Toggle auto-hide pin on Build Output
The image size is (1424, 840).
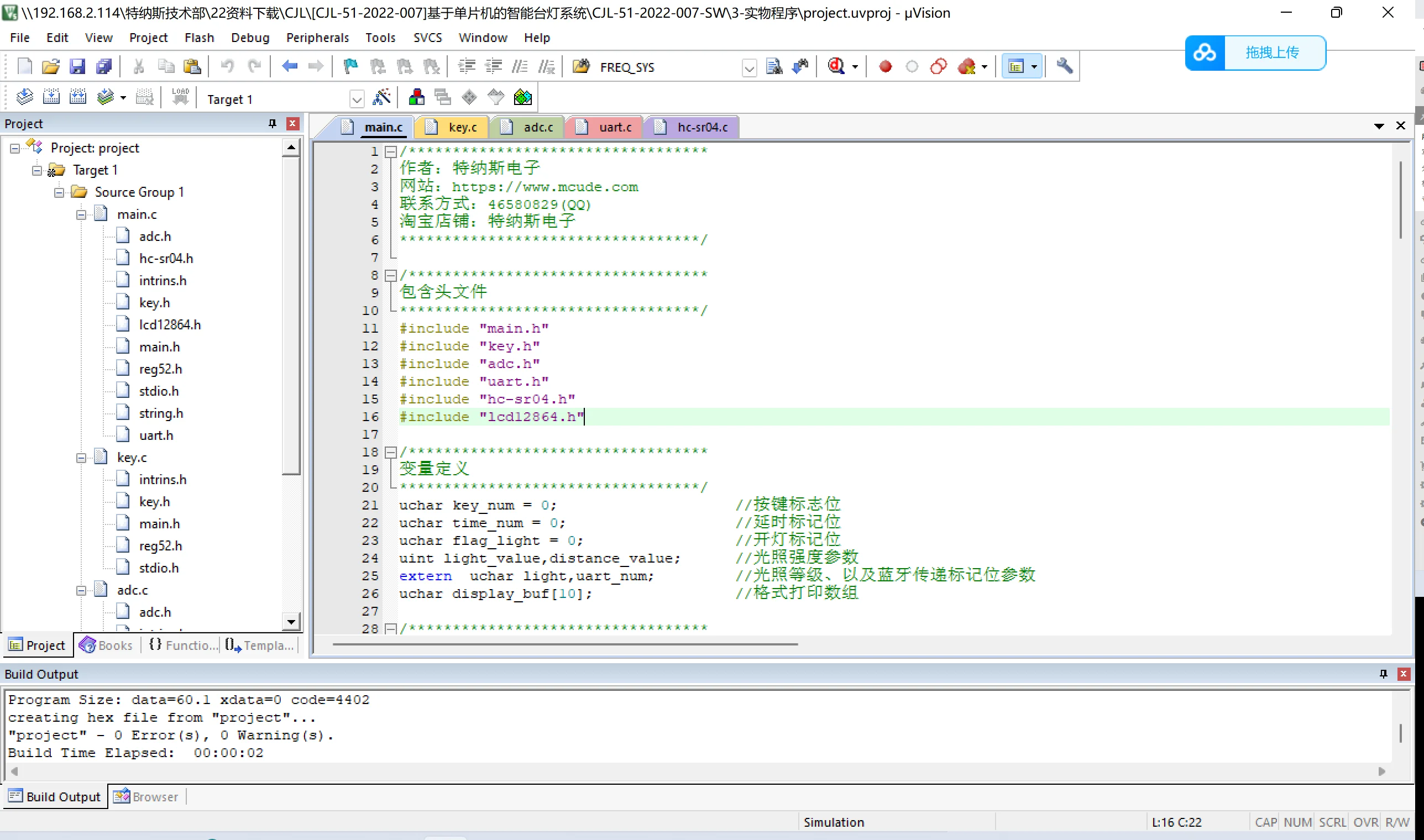coord(1383,674)
